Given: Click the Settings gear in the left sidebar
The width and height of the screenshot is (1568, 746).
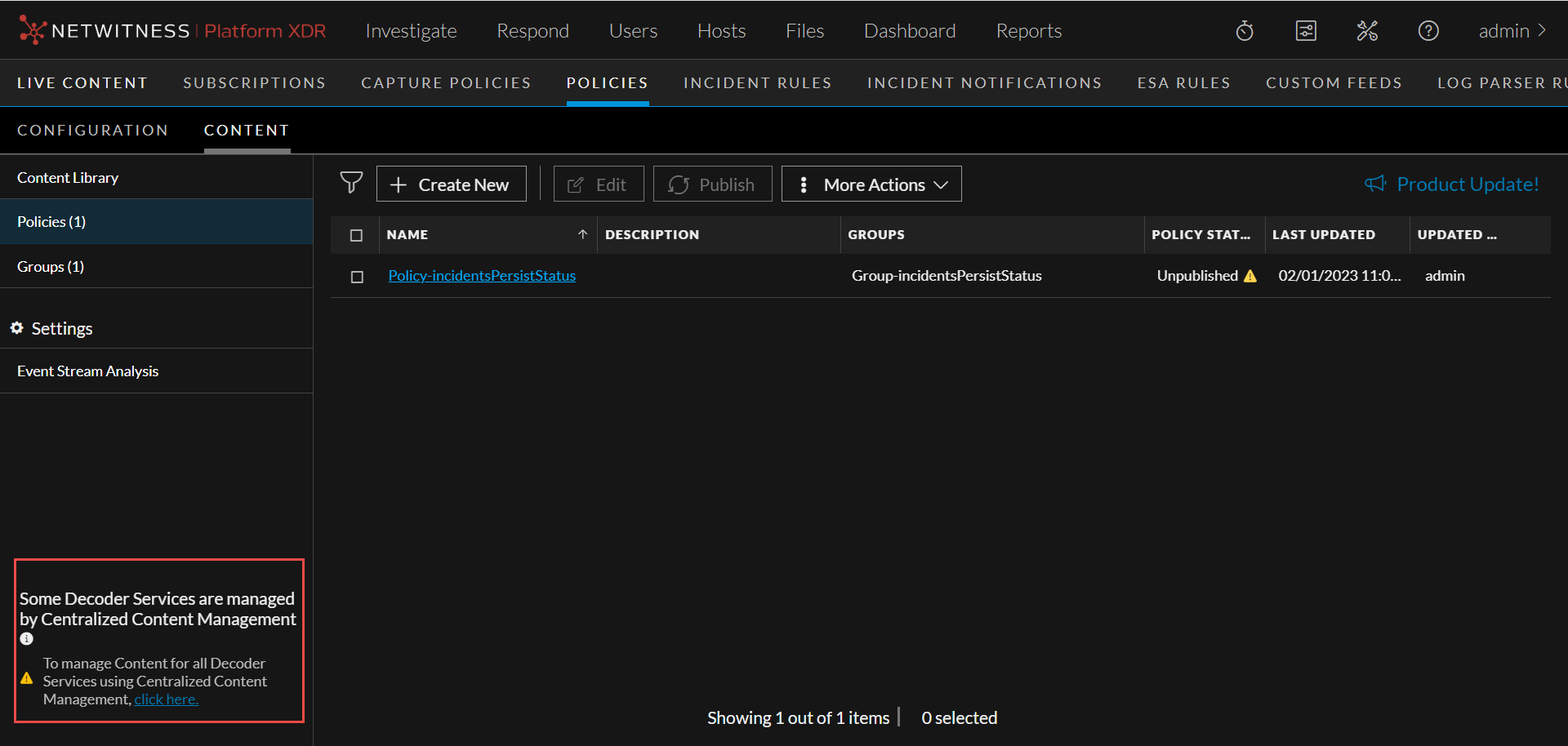Looking at the screenshot, I should pos(17,328).
